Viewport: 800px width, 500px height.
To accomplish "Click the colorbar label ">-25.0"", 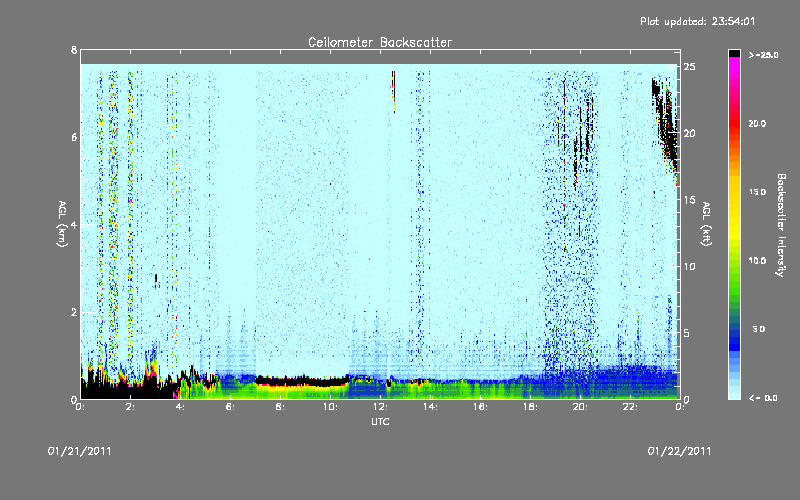I will click(763, 55).
